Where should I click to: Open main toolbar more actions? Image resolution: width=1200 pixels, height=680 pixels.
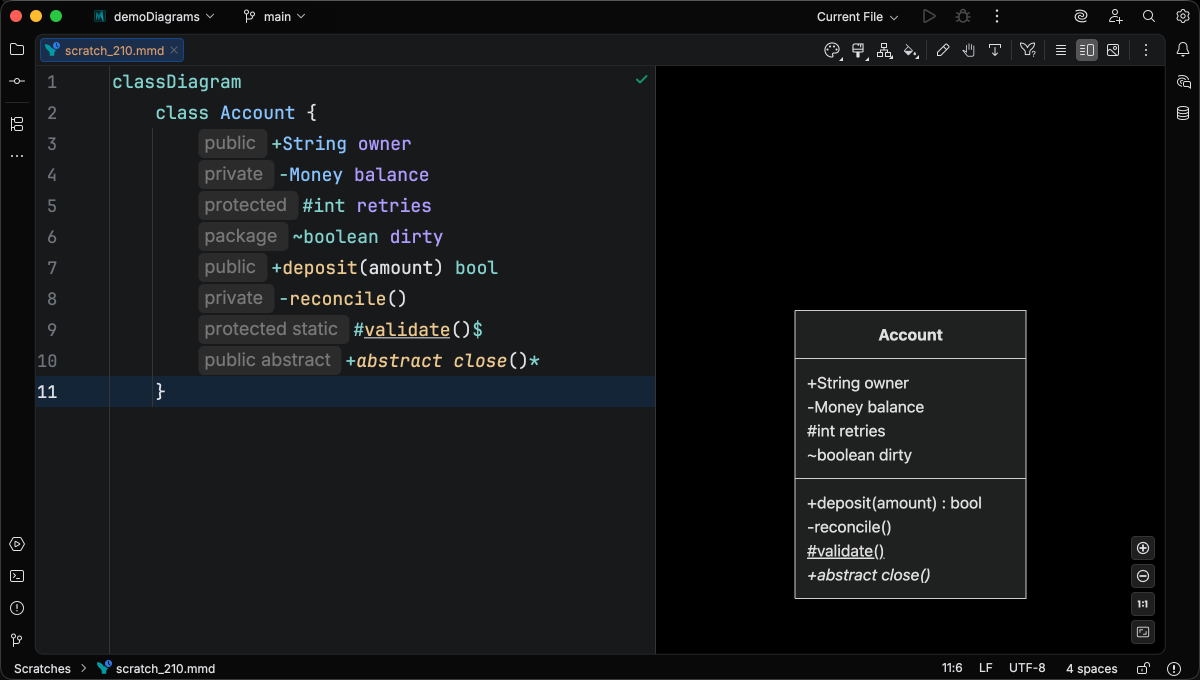point(997,16)
